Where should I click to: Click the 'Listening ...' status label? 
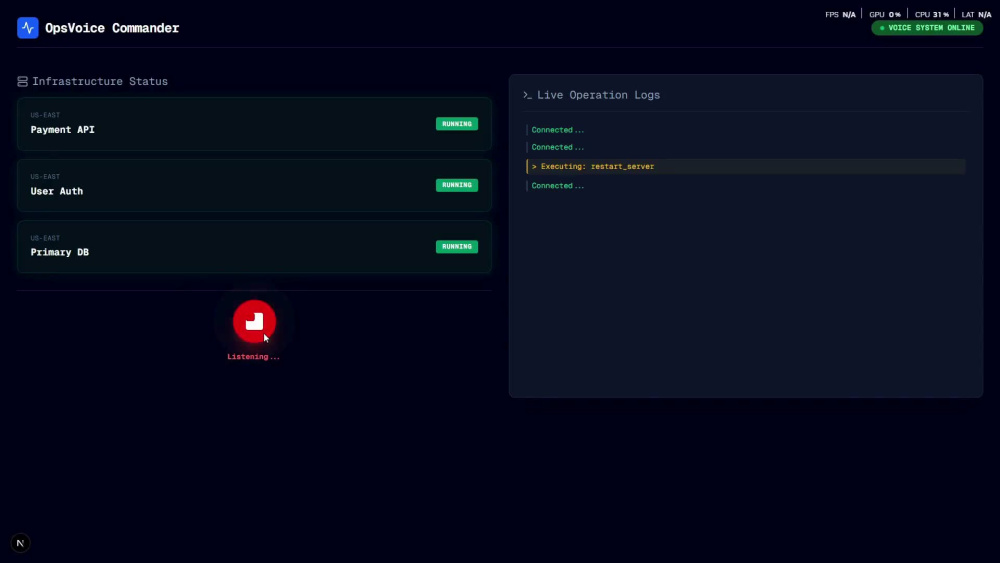[253, 356]
